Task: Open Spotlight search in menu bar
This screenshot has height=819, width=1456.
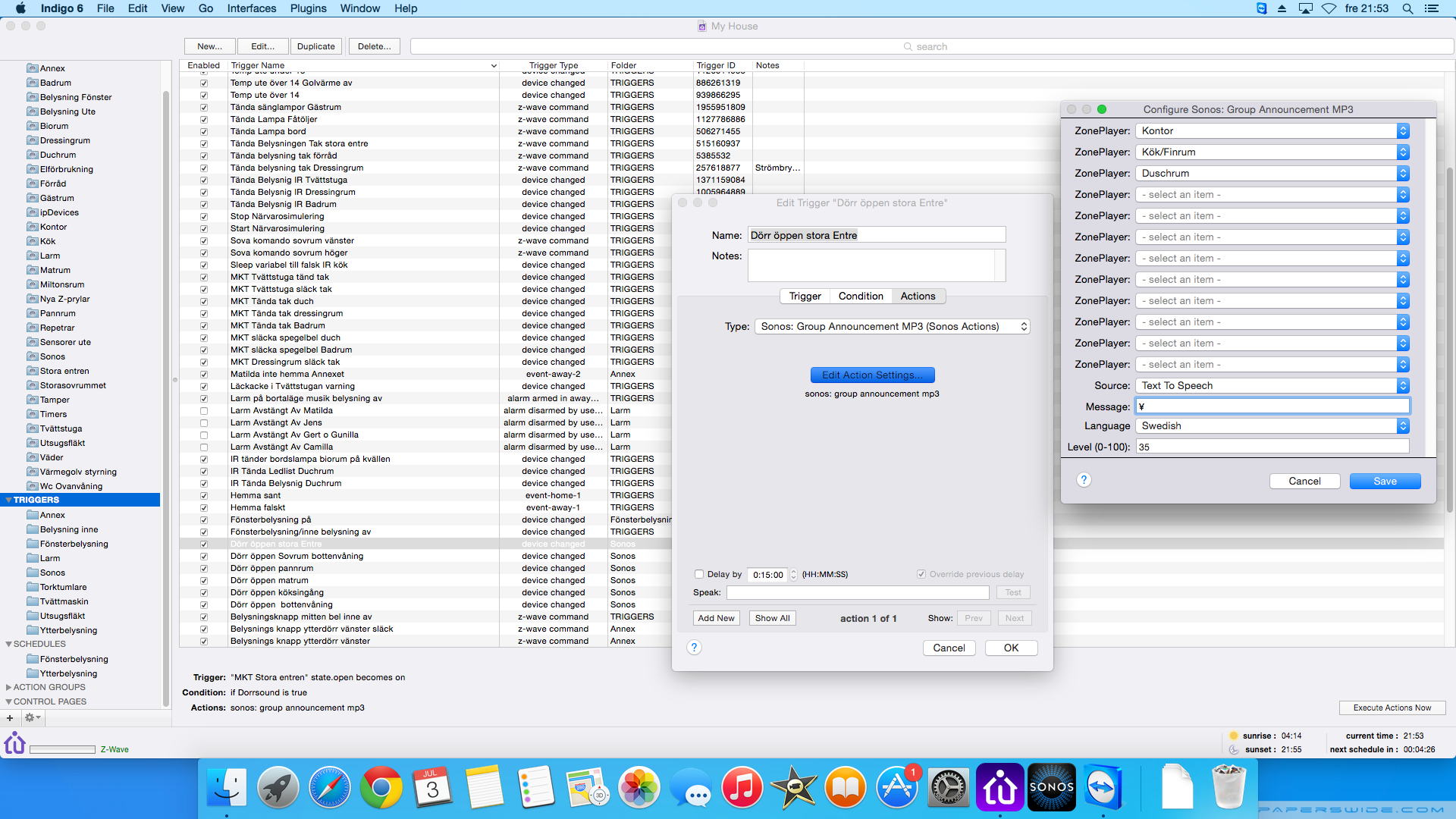Action: [x=1407, y=8]
